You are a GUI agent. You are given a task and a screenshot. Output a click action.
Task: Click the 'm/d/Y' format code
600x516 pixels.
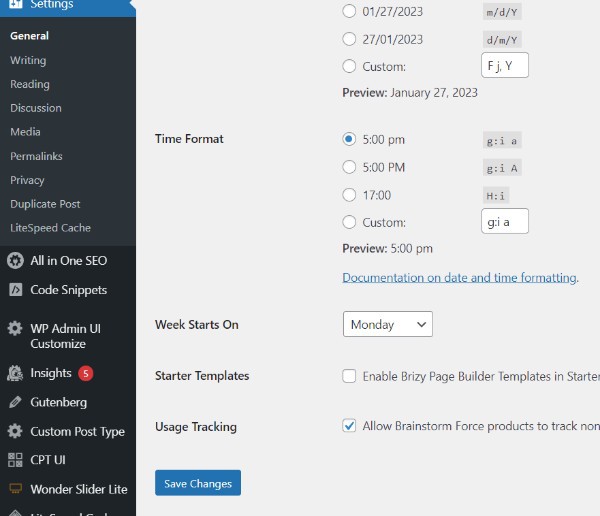pos(502,12)
